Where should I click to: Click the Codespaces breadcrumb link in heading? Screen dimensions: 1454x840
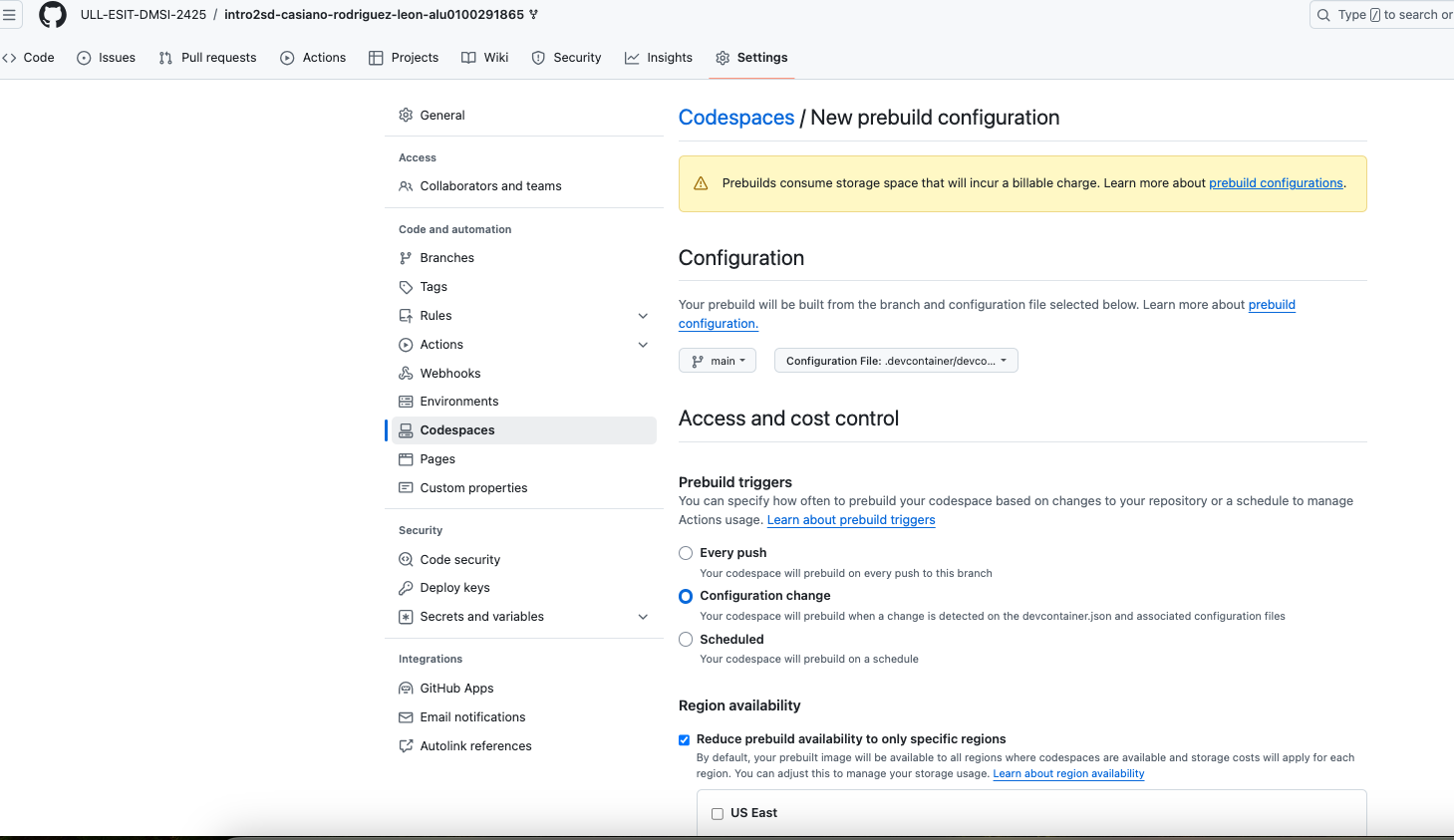736,118
